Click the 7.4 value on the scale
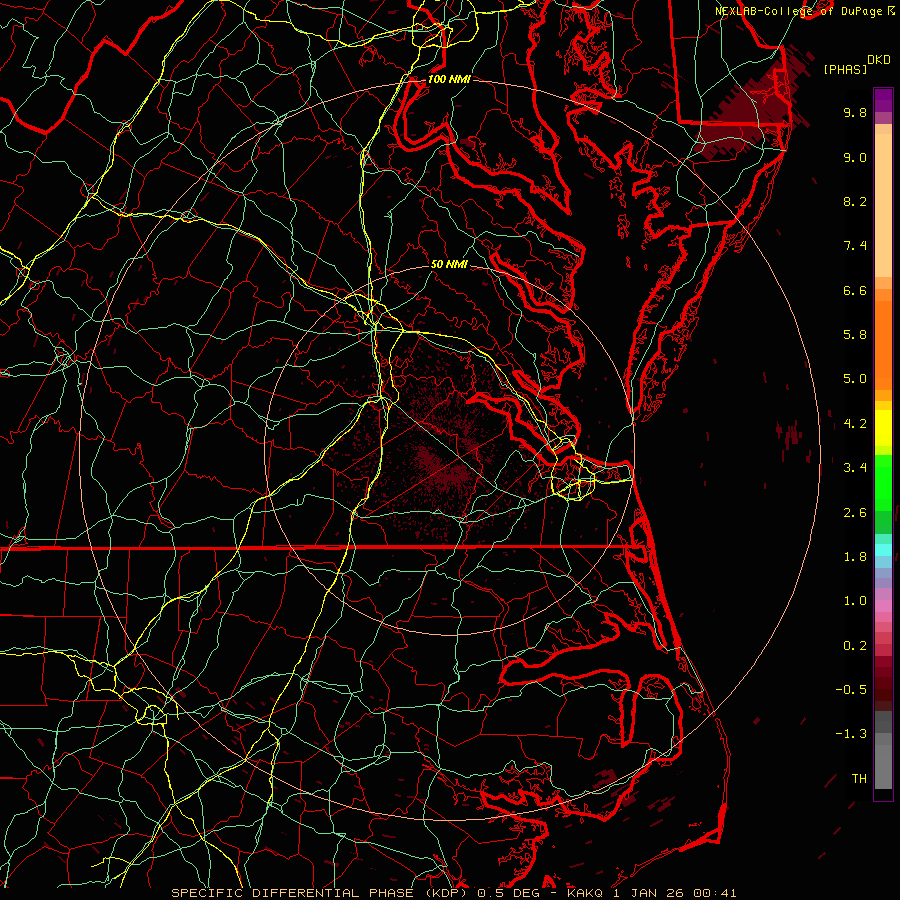 click(855, 246)
